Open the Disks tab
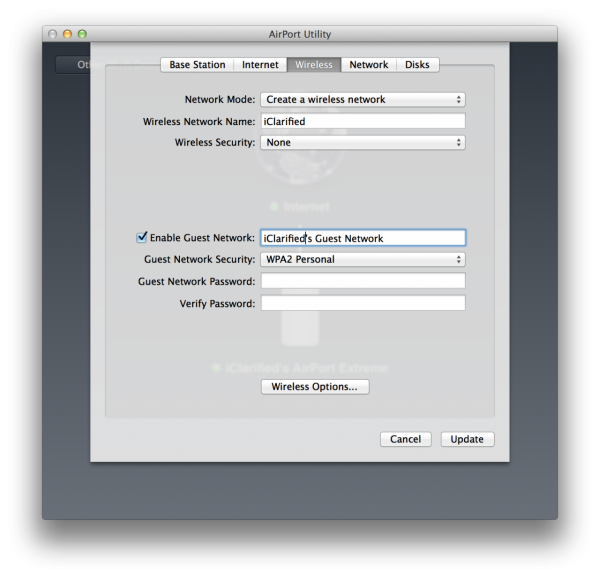 click(x=417, y=65)
